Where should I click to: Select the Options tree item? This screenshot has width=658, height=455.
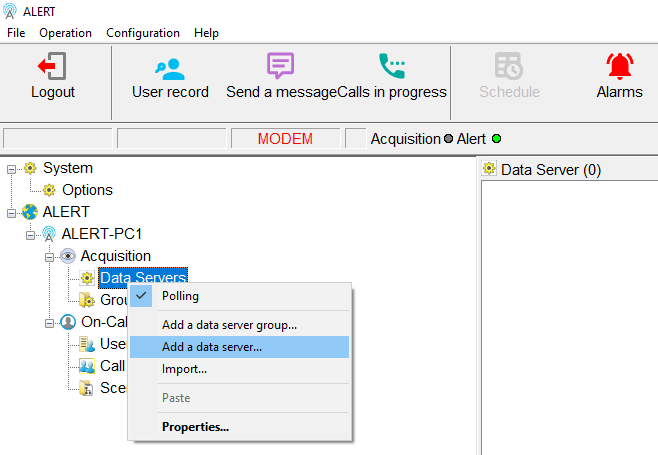click(x=87, y=190)
